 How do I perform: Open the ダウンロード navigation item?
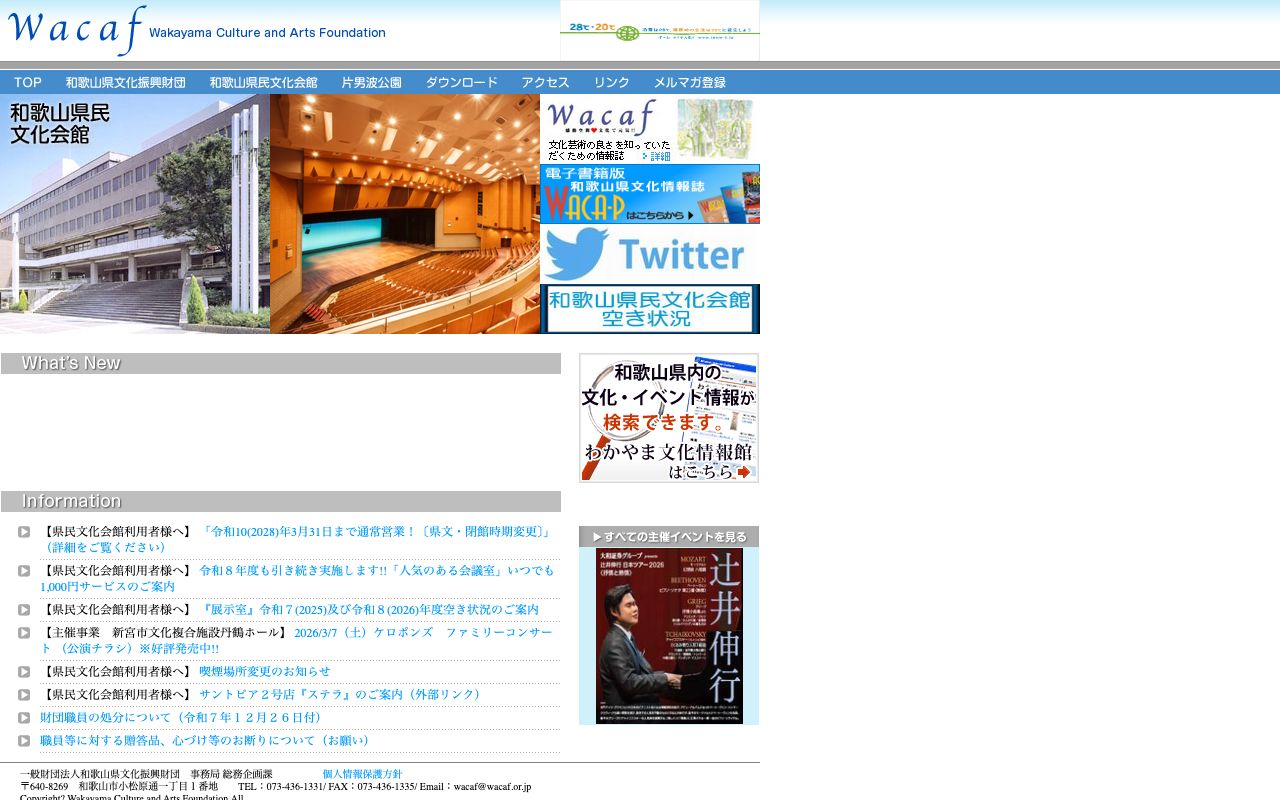click(461, 82)
